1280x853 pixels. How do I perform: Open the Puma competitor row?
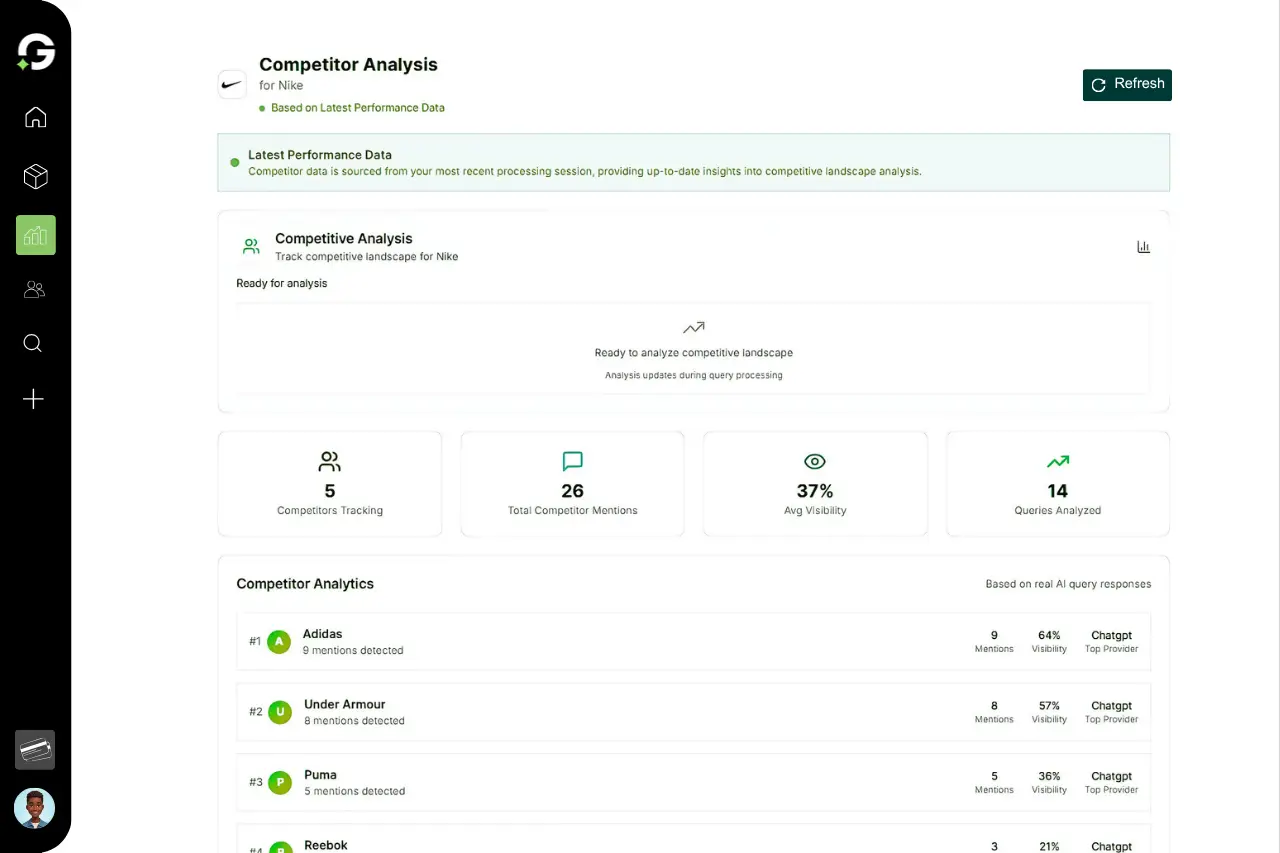(x=693, y=782)
